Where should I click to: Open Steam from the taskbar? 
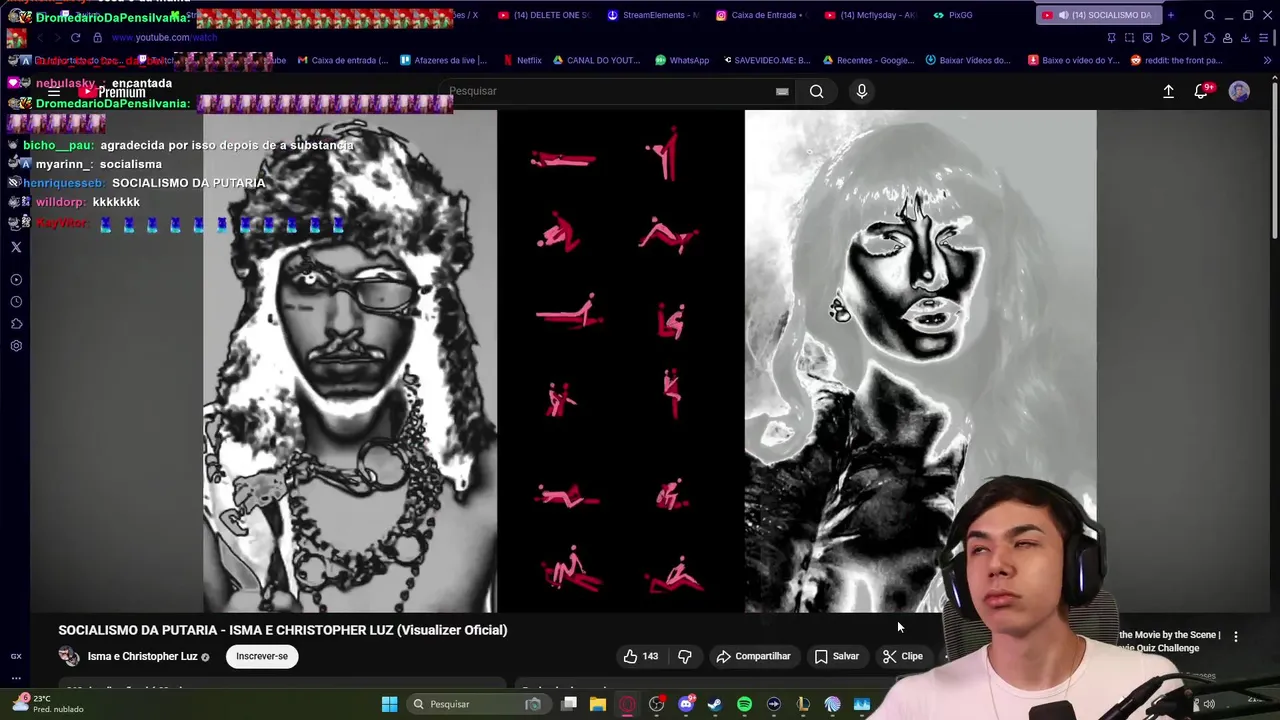tap(715, 704)
